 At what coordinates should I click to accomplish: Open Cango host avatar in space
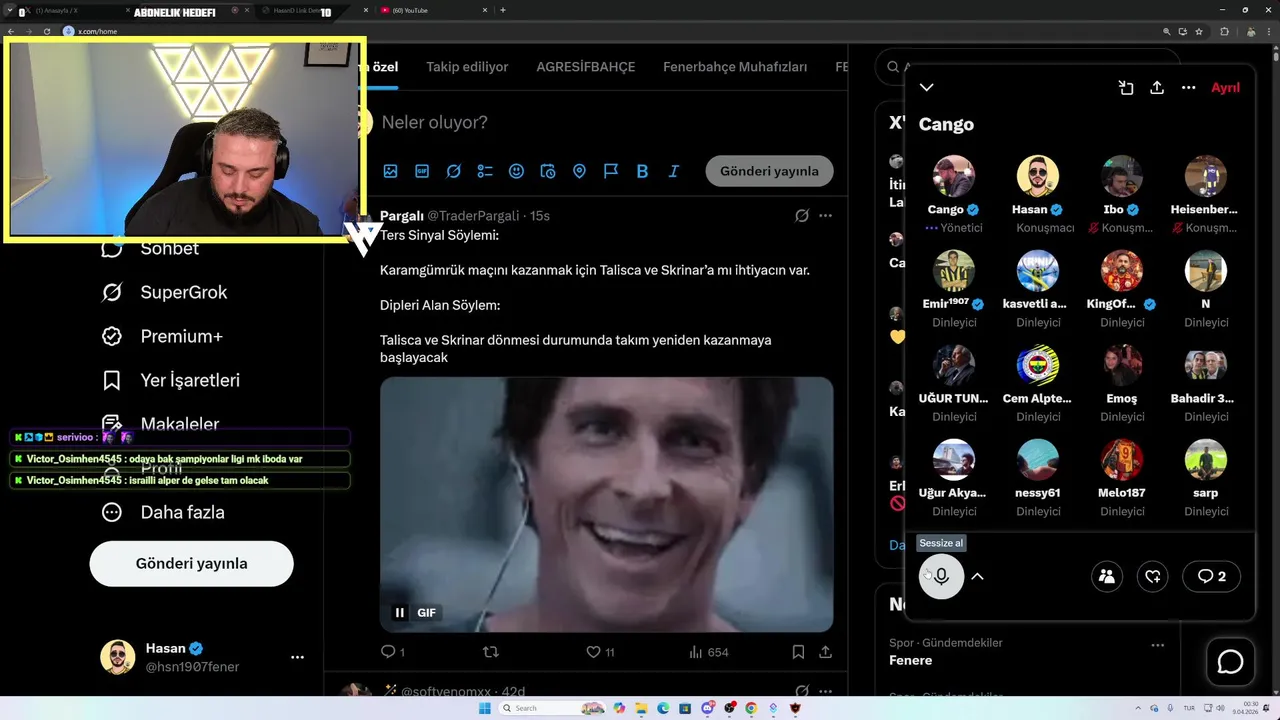(954, 176)
